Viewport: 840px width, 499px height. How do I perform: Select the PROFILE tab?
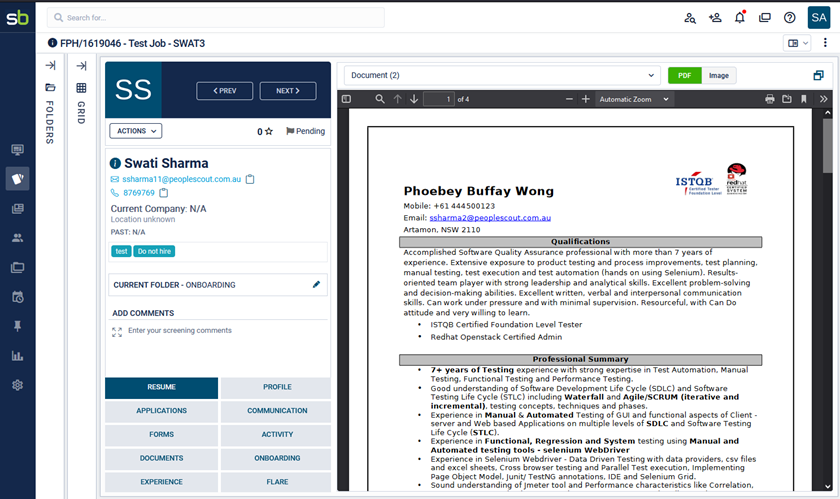click(277, 387)
